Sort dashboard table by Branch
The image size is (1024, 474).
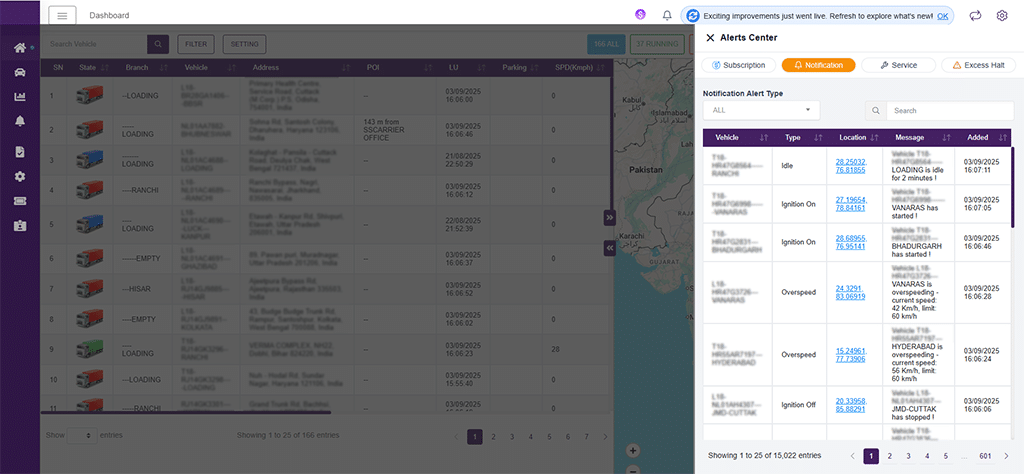point(163,67)
